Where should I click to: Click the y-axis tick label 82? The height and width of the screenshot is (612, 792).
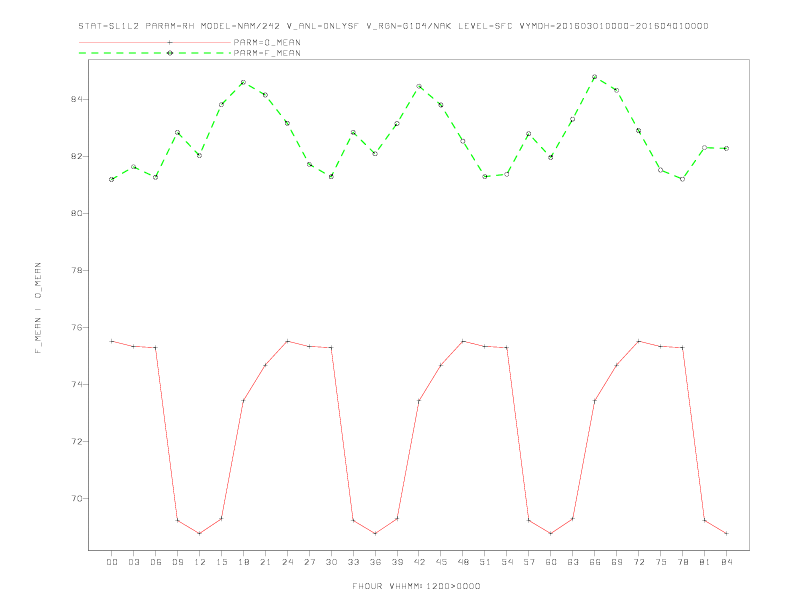77,157
